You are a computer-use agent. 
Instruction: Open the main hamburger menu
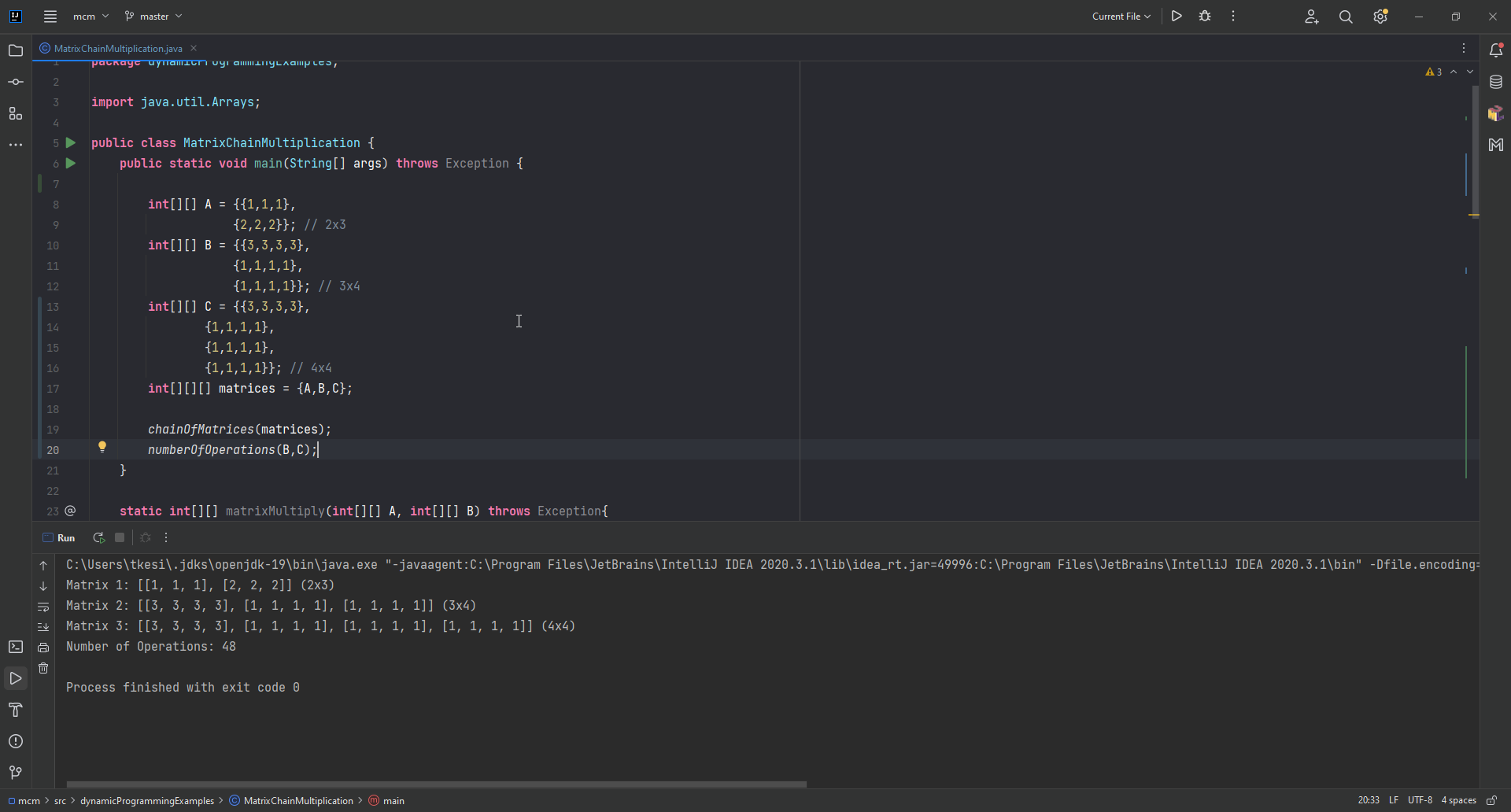pos(50,17)
